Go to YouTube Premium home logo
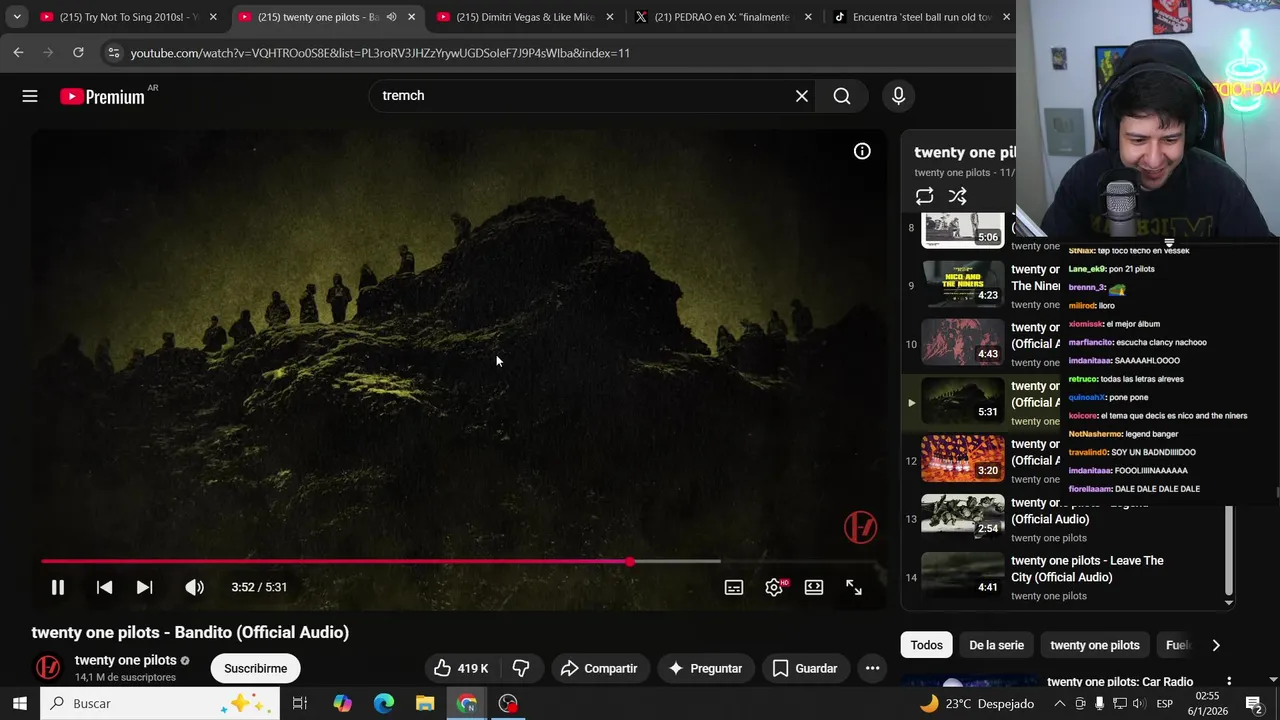The height and width of the screenshot is (720, 1280). (x=102, y=96)
